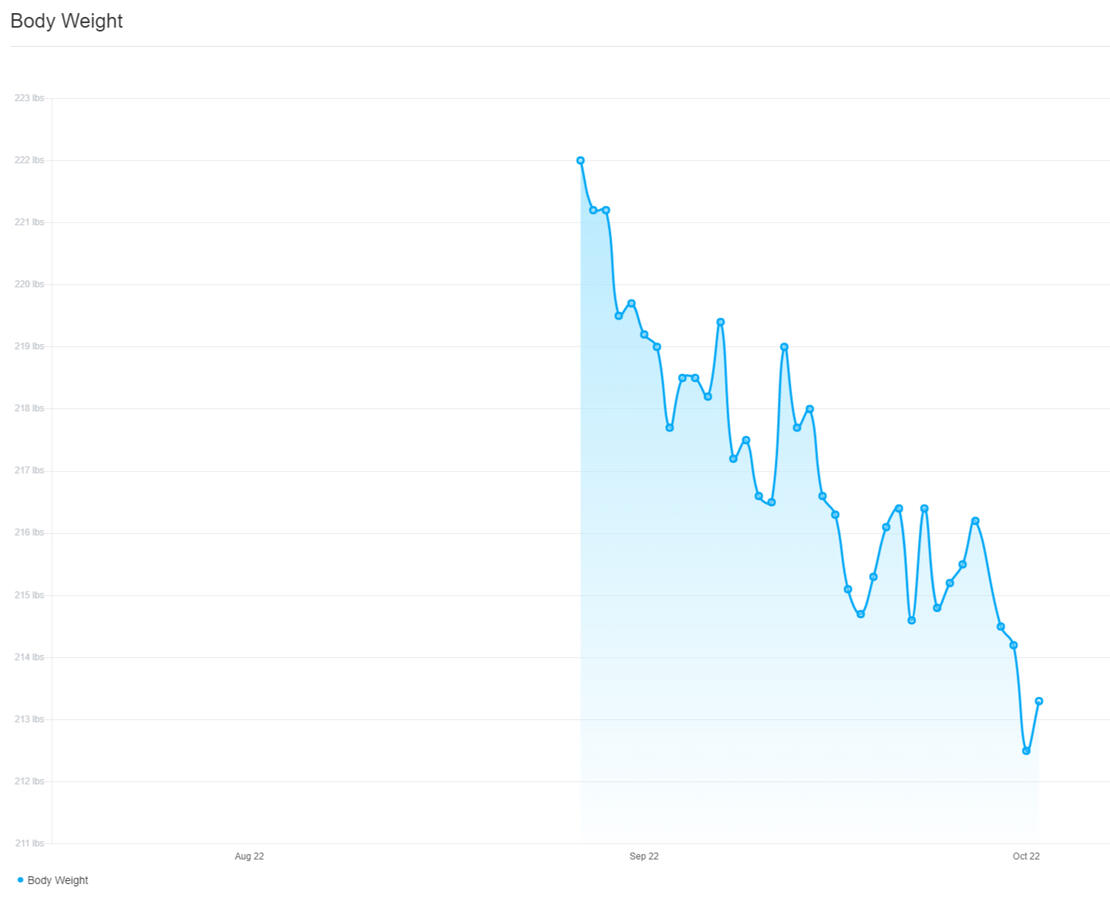Image resolution: width=1110 pixels, height=900 pixels.
Task: Select the 217.7 lbs dip before 218.5 plateau
Action: (669, 428)
